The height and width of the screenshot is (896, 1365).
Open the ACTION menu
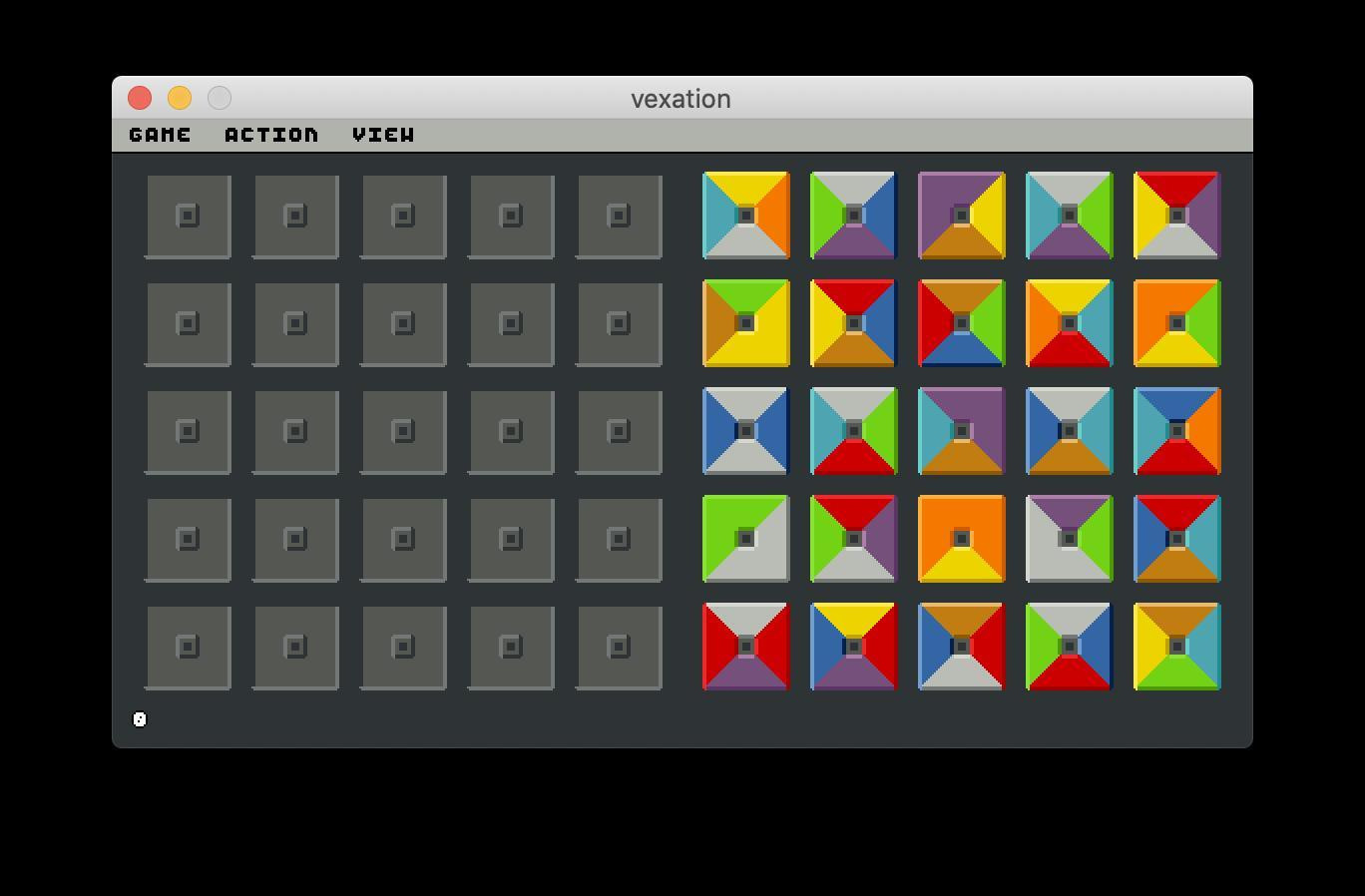(x=271, y=135)
